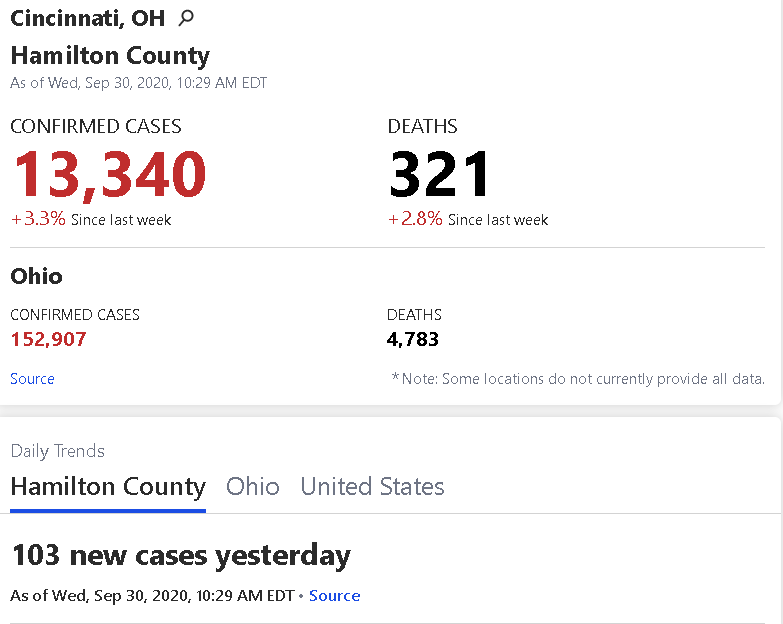The height and width of the screenshot is (624, 783).
Task: Select the Hamilton County daily trends tab
Action: click(108, 487)
